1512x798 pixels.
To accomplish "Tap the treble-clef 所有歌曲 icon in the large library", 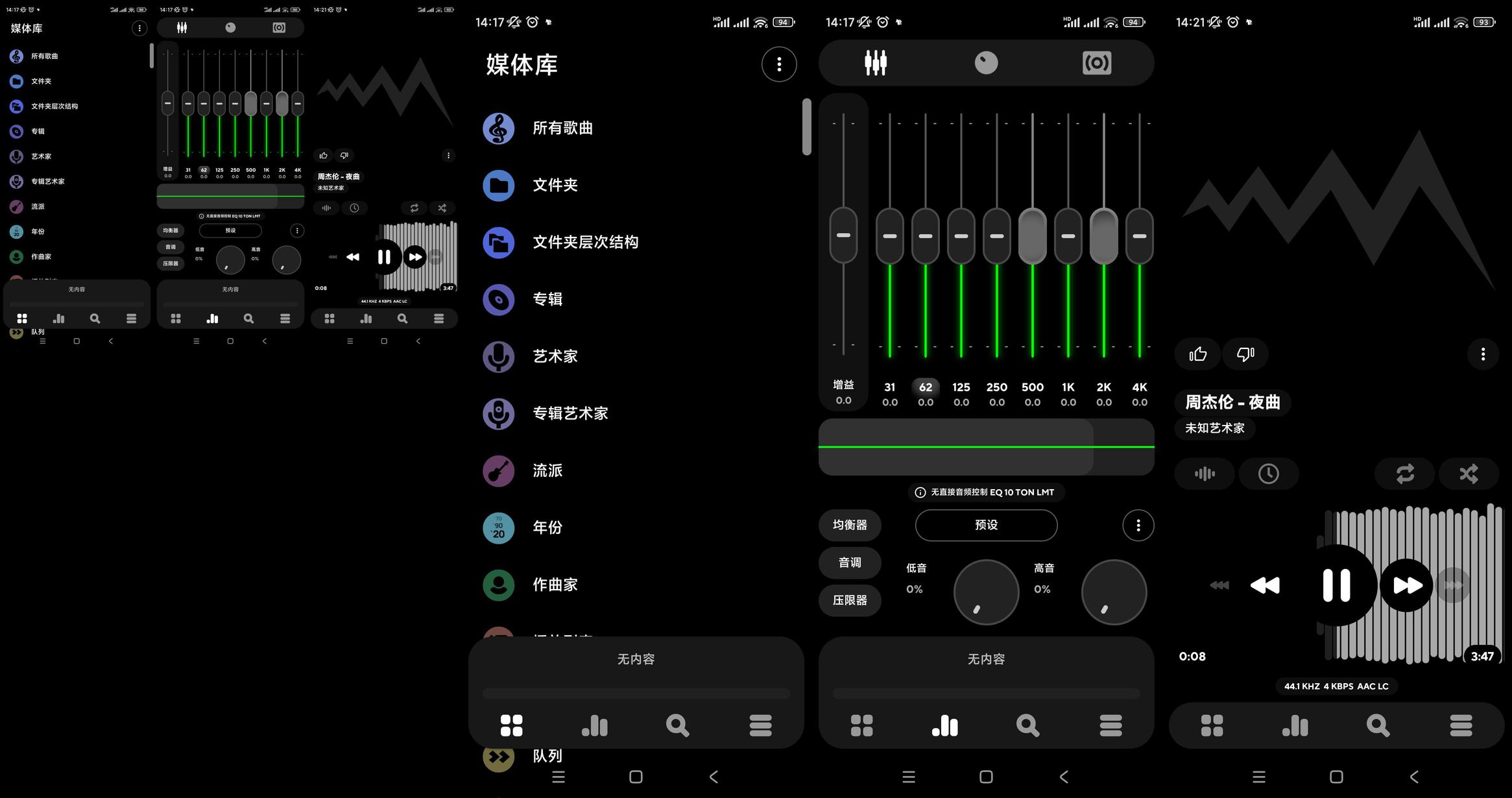I will pos(499,128).
